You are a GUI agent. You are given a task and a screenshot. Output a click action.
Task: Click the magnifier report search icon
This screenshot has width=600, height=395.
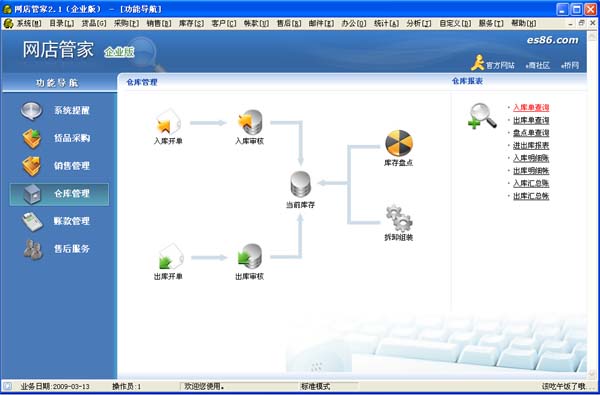pyautogui.click(x=482, y=116)
